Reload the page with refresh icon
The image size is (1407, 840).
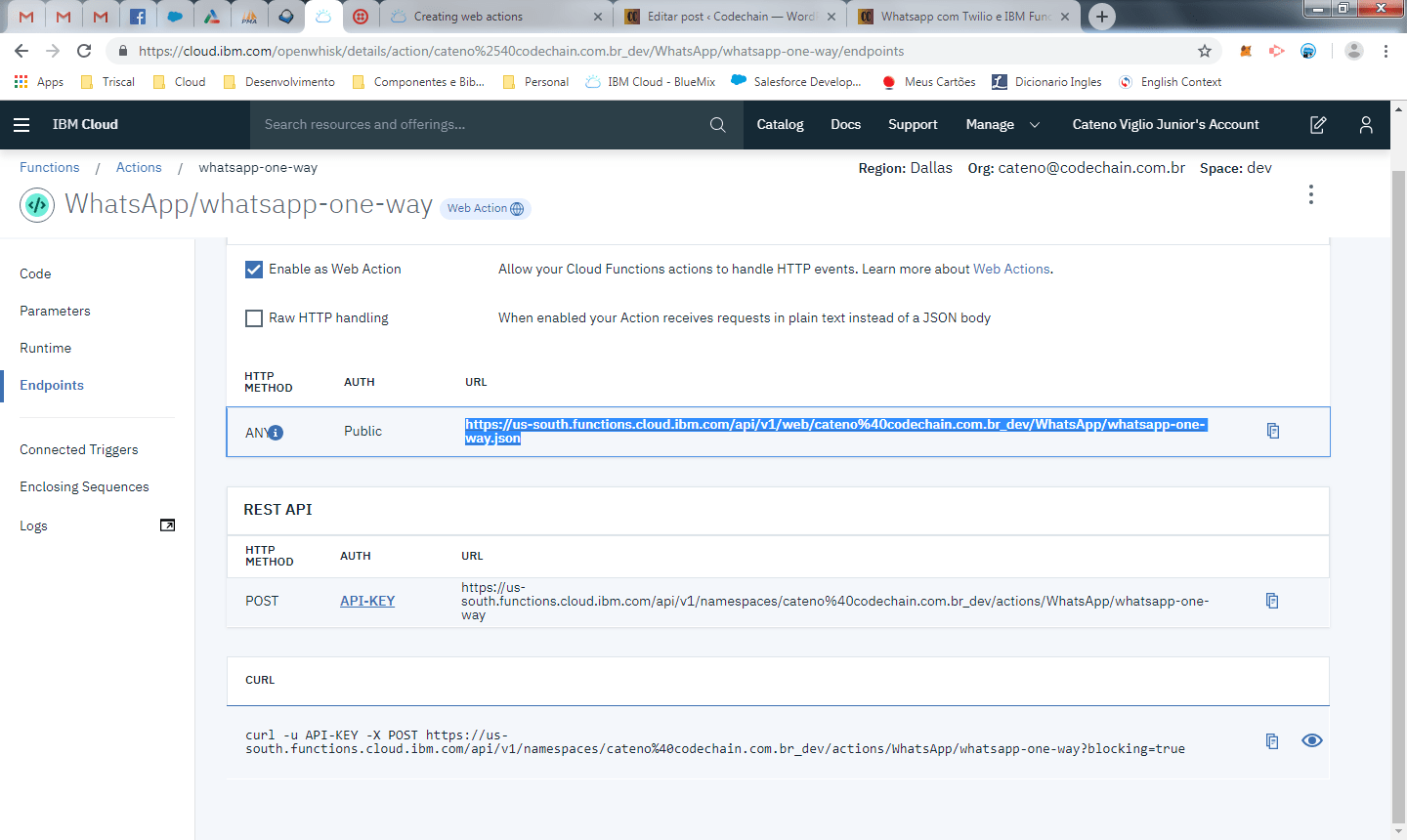point(84,51)
